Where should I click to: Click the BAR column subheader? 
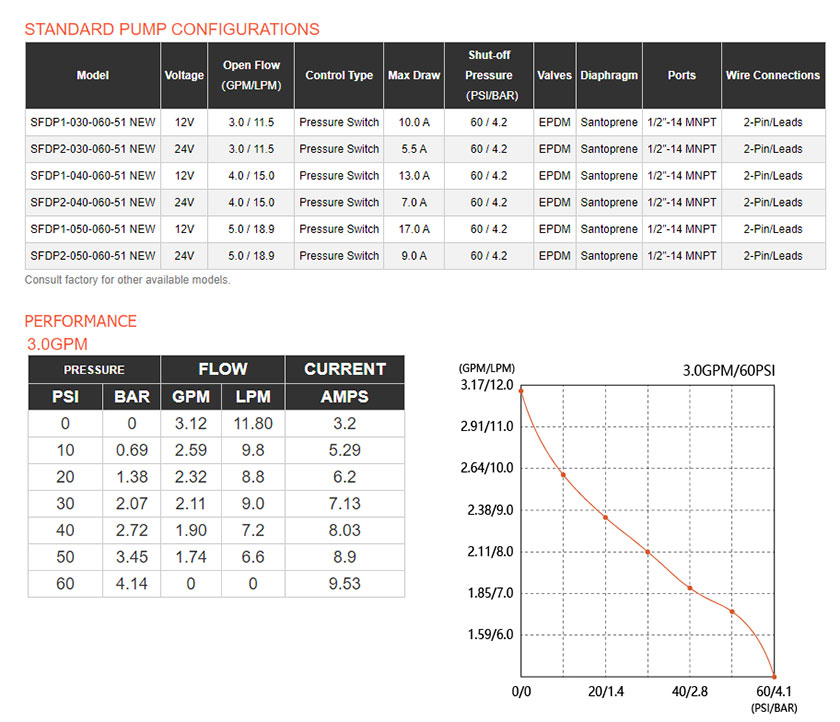(132, 397)
